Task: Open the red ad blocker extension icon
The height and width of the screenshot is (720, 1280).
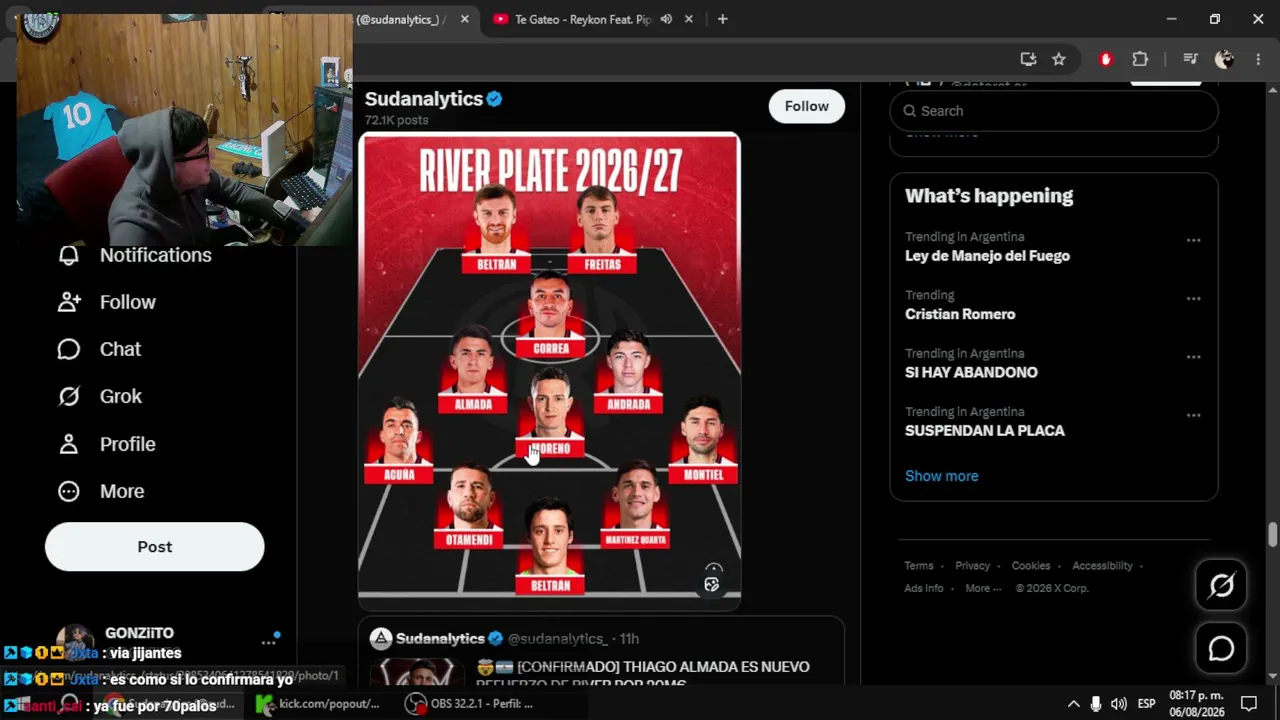Action: (1105, 59)
